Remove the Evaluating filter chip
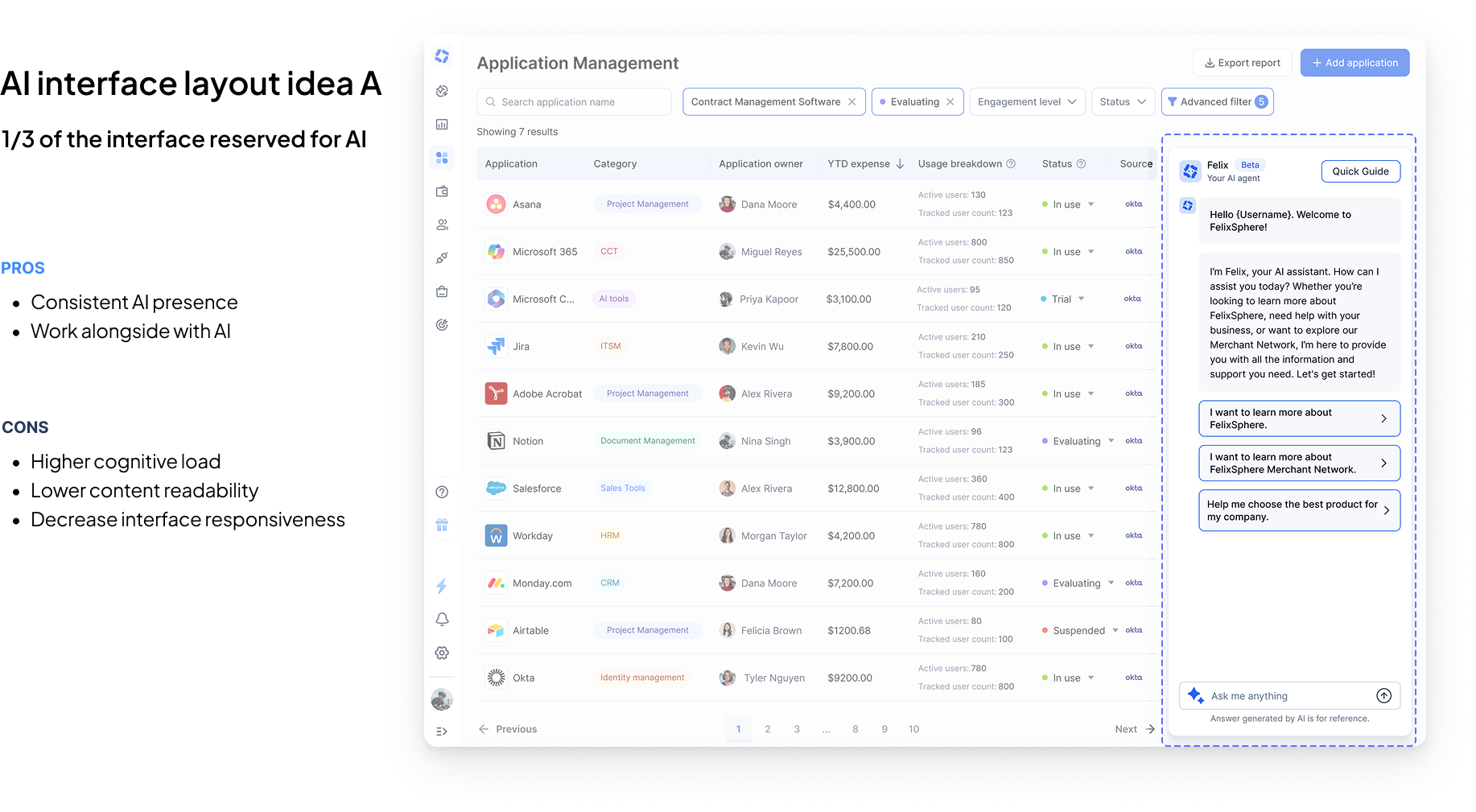 pos(950,102)
